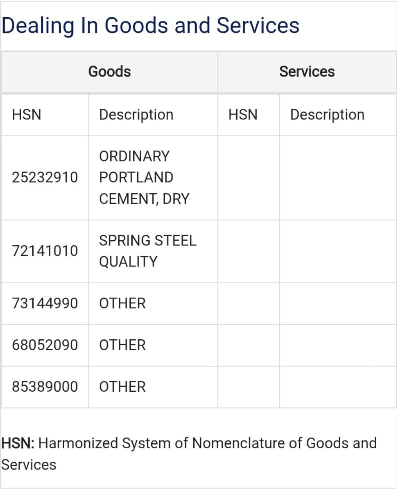Screen dimensions: 397x491
Task: Select the Spring Steel Quality description
Action: pos(148,251)
